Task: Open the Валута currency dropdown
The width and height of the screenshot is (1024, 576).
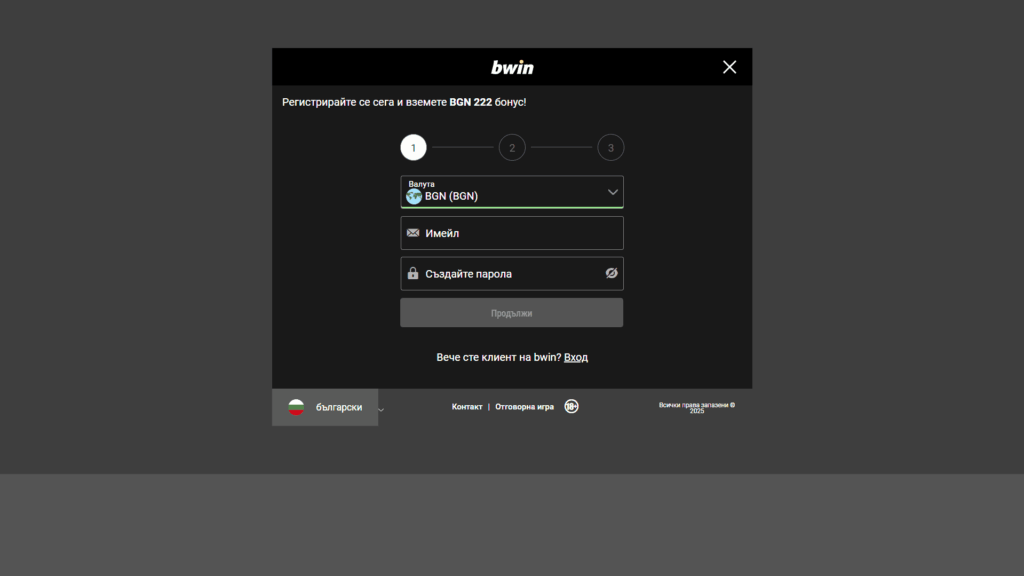Action: coord(500,192)
